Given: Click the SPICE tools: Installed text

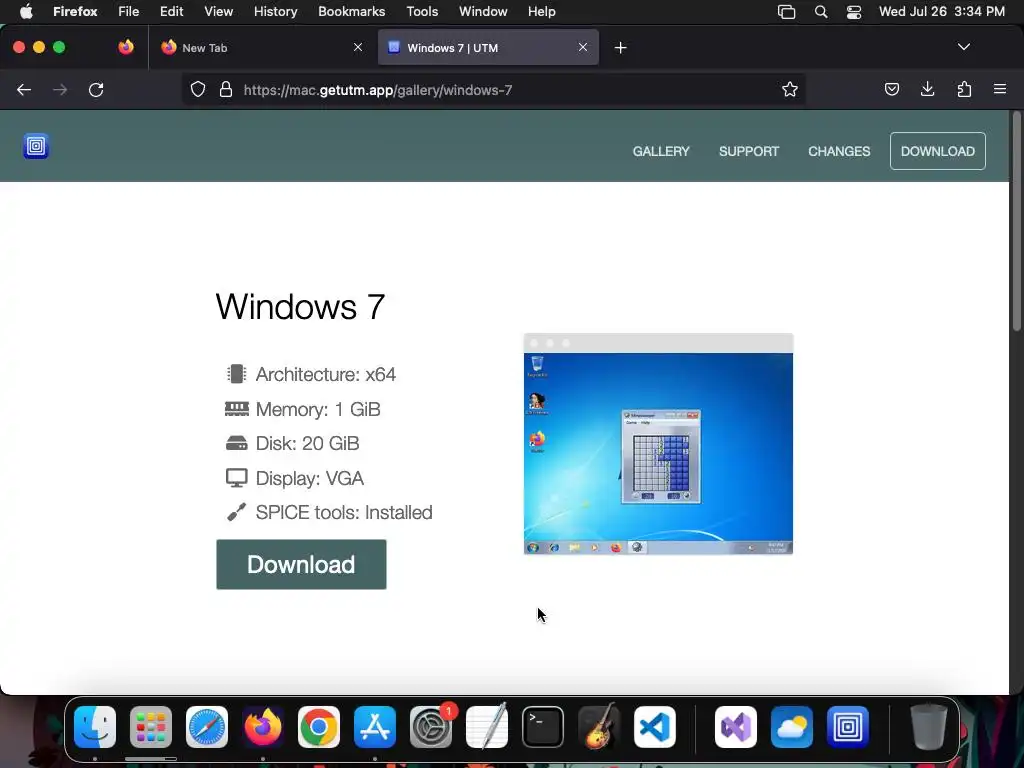Looking at the screenshot, I should pyautogui.click(x=344, y=513).
